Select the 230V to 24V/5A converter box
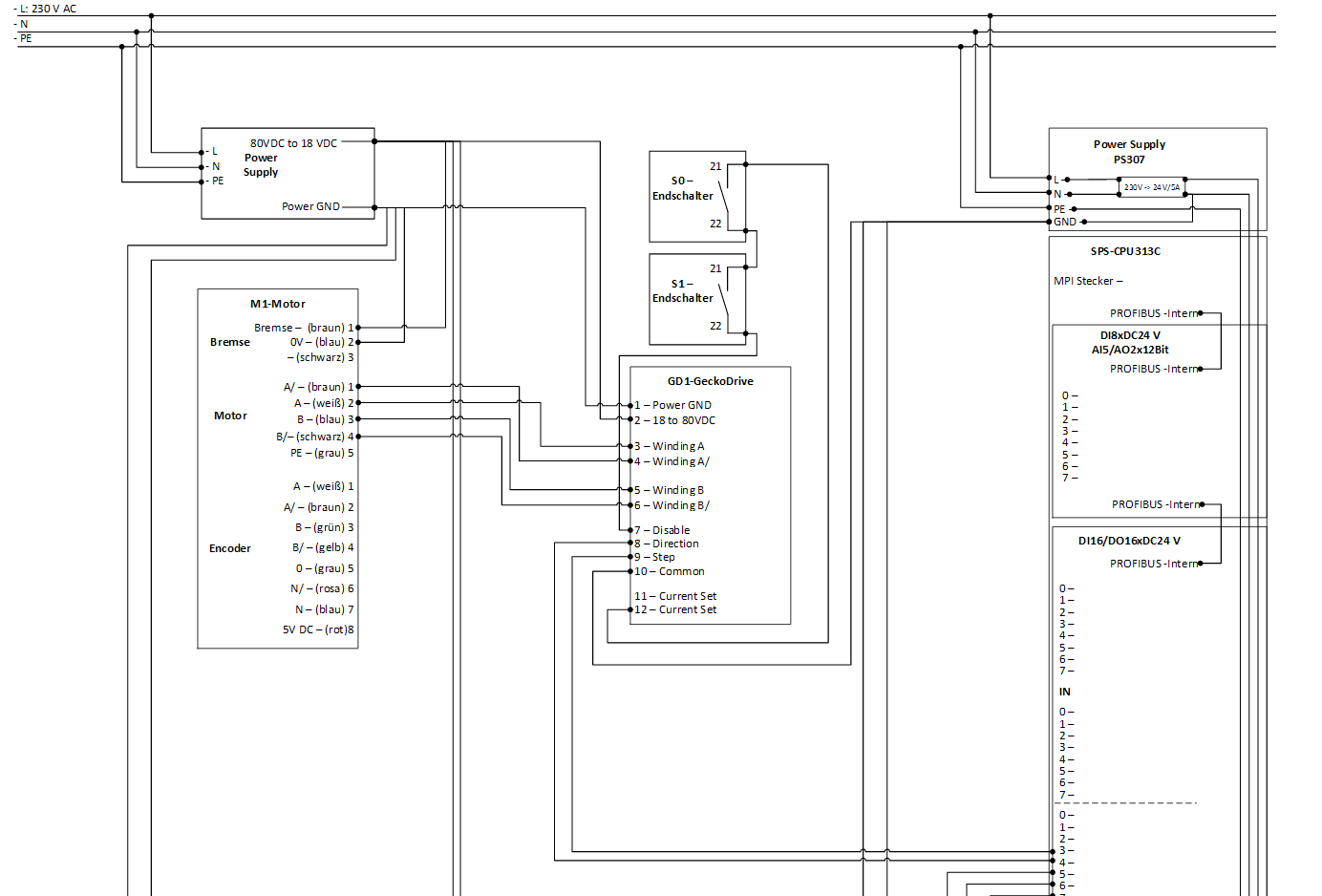 pos(1151,187)
